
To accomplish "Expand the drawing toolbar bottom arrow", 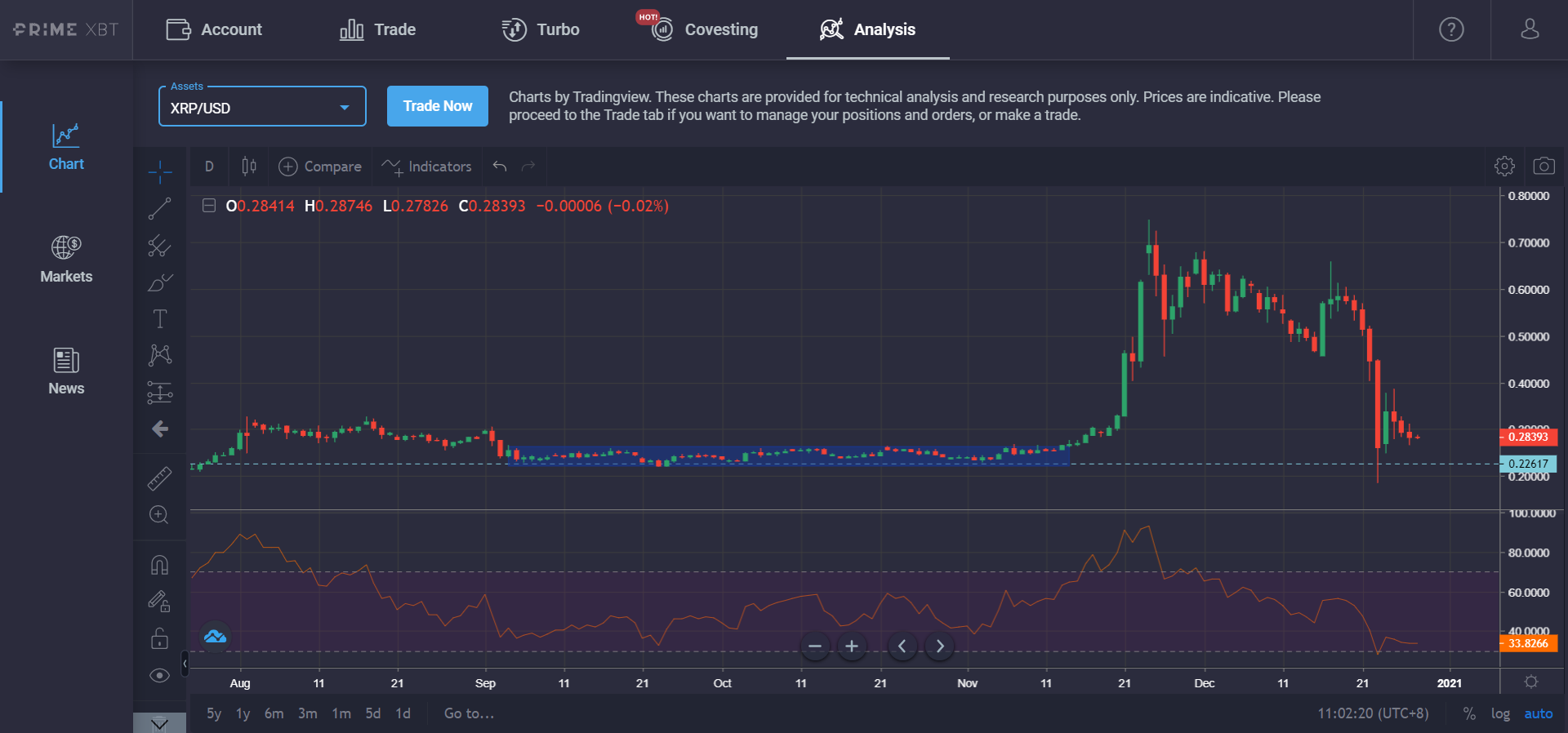I will (x=159, y=723).
